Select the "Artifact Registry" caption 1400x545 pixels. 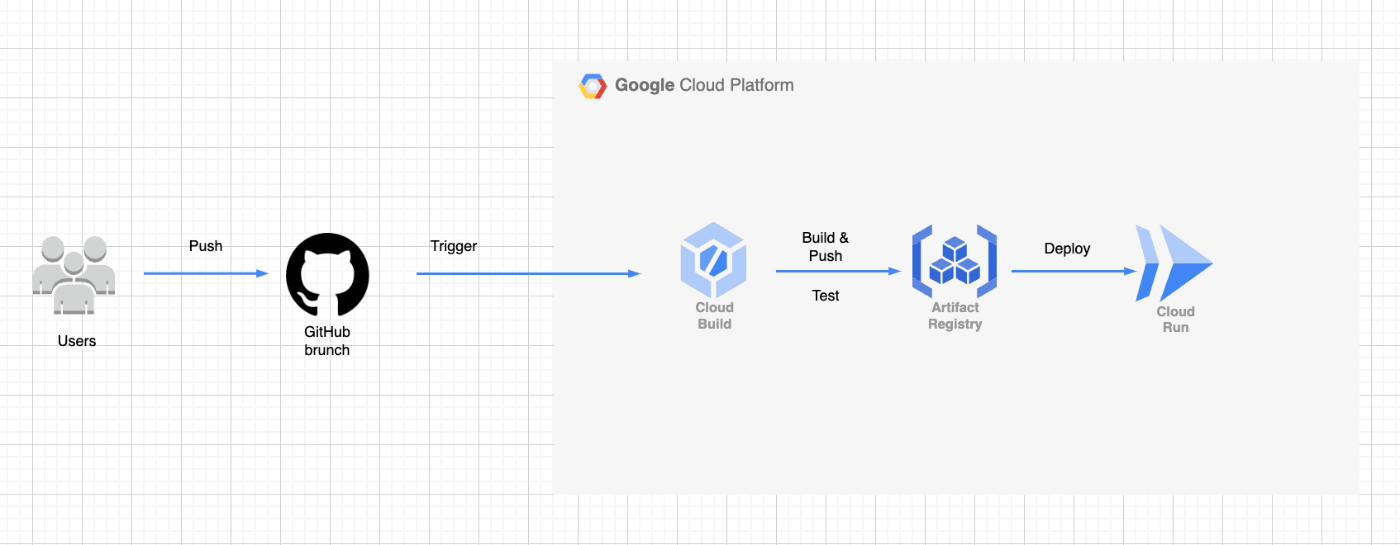(x=955, y=315)
